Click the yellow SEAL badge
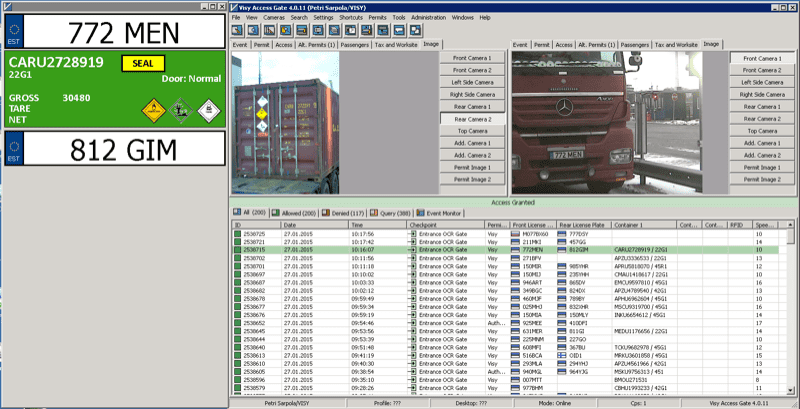Image resolution: width=800 pixels, height=409 pixels. [x=142, y=63]
